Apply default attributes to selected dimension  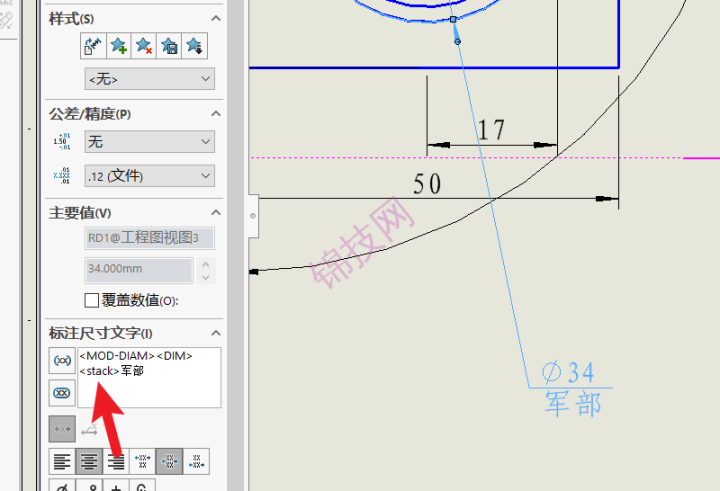tap(93, 46)
